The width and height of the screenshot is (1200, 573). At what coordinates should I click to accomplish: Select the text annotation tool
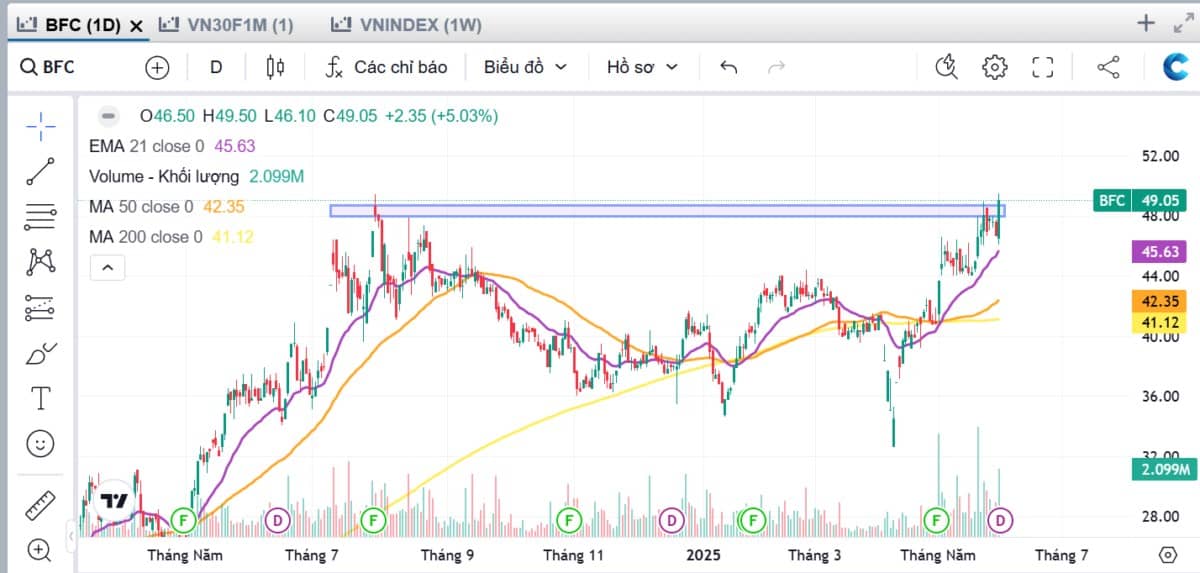pos(40,398)
